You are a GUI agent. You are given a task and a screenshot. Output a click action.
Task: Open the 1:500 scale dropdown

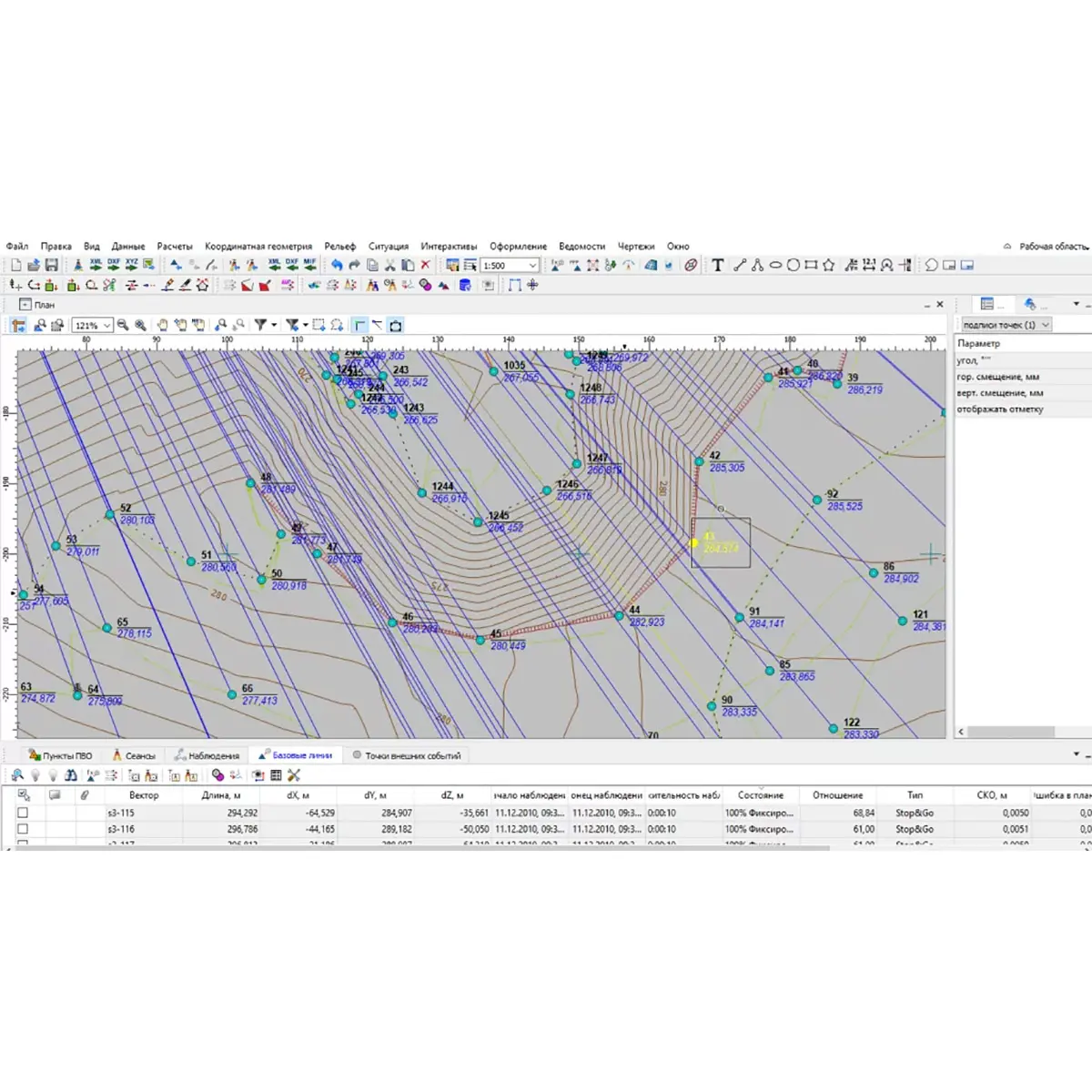tap(532, 266)
